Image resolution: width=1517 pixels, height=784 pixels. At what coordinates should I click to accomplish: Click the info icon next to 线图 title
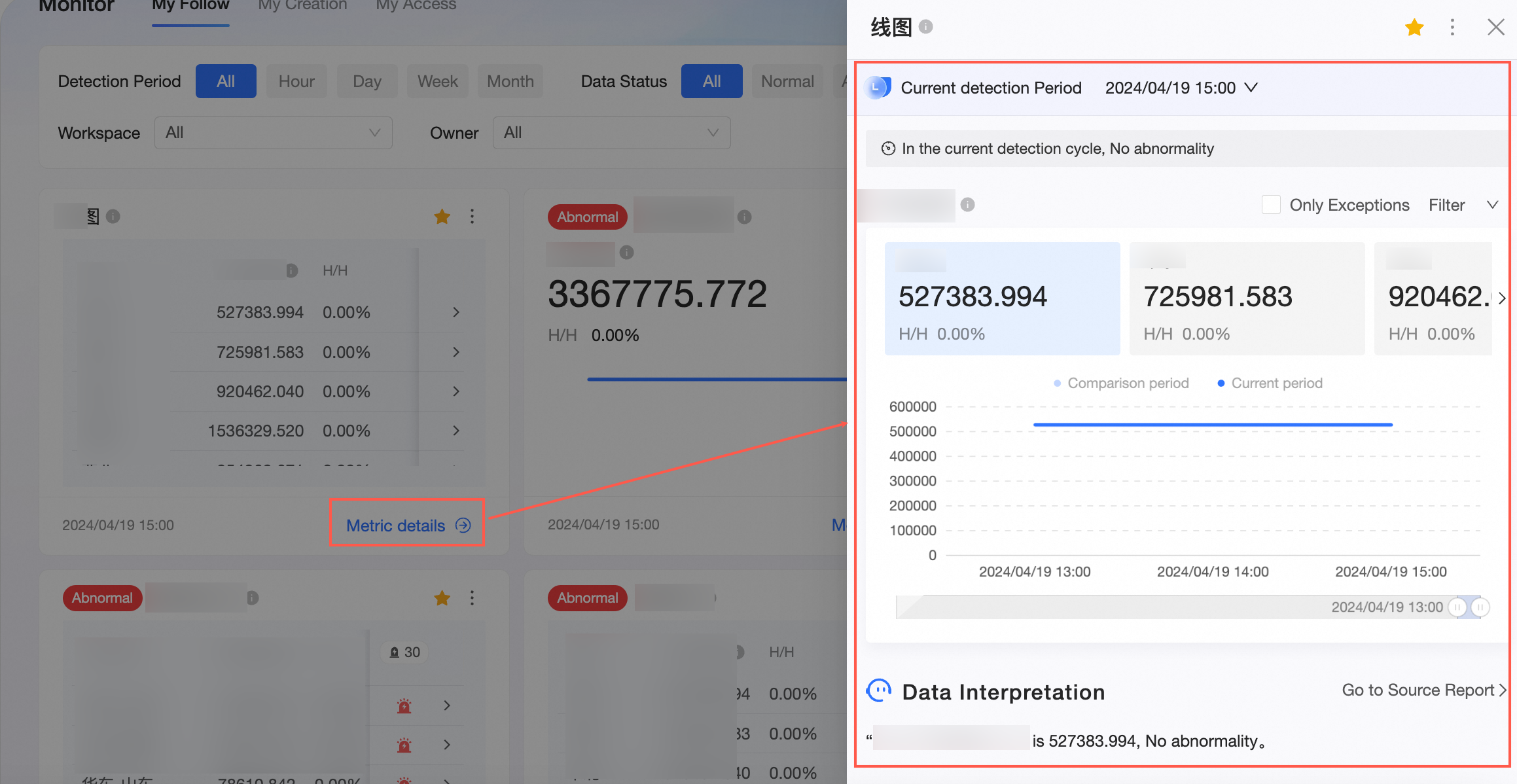pos(925,27)
